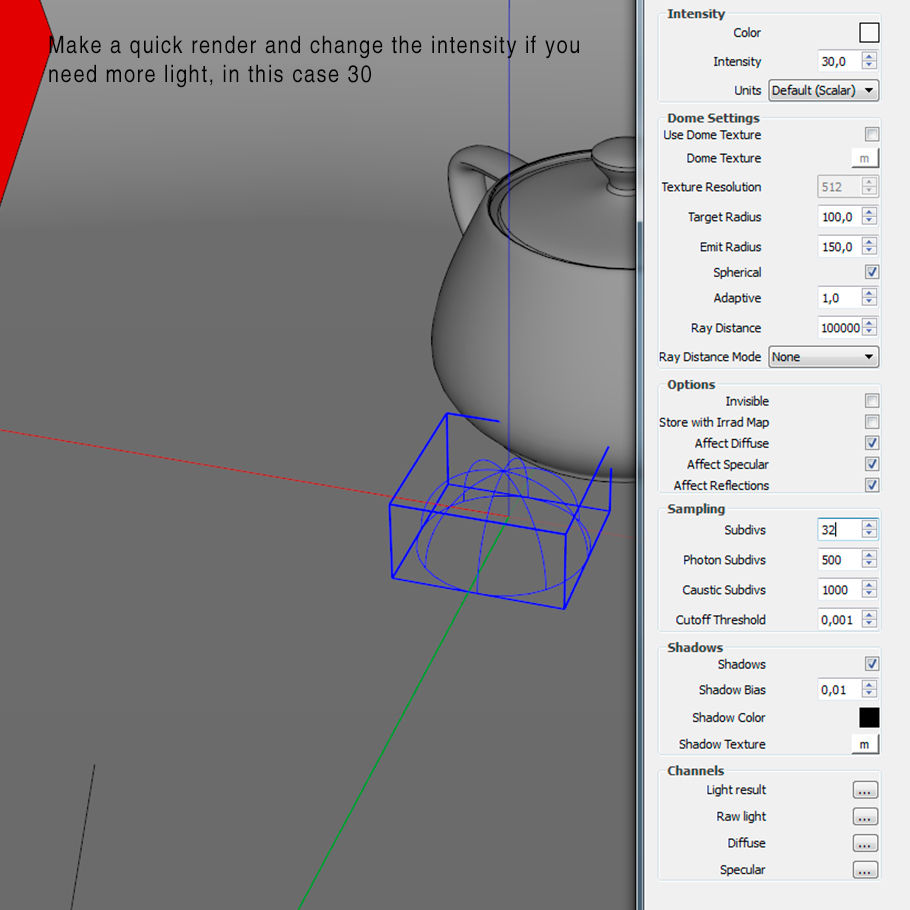
Task: Click the Texture Resolution field showing 512
Action: (839, 187)
